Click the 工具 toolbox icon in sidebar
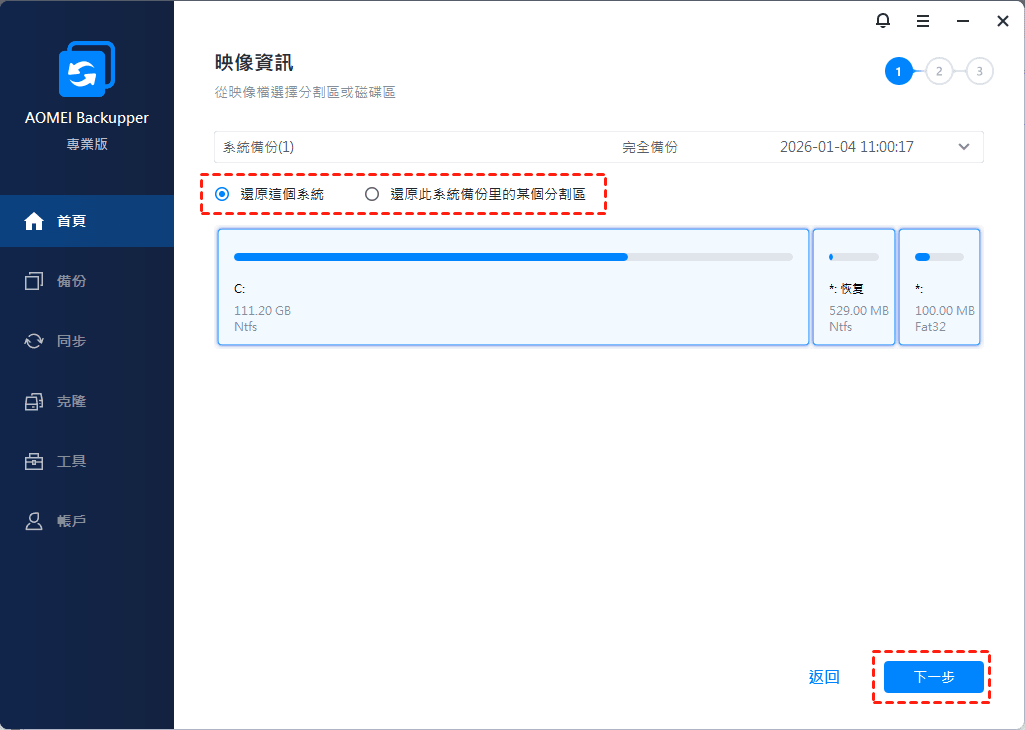This screenshot has height=730, width=1025. click(34, 461)
